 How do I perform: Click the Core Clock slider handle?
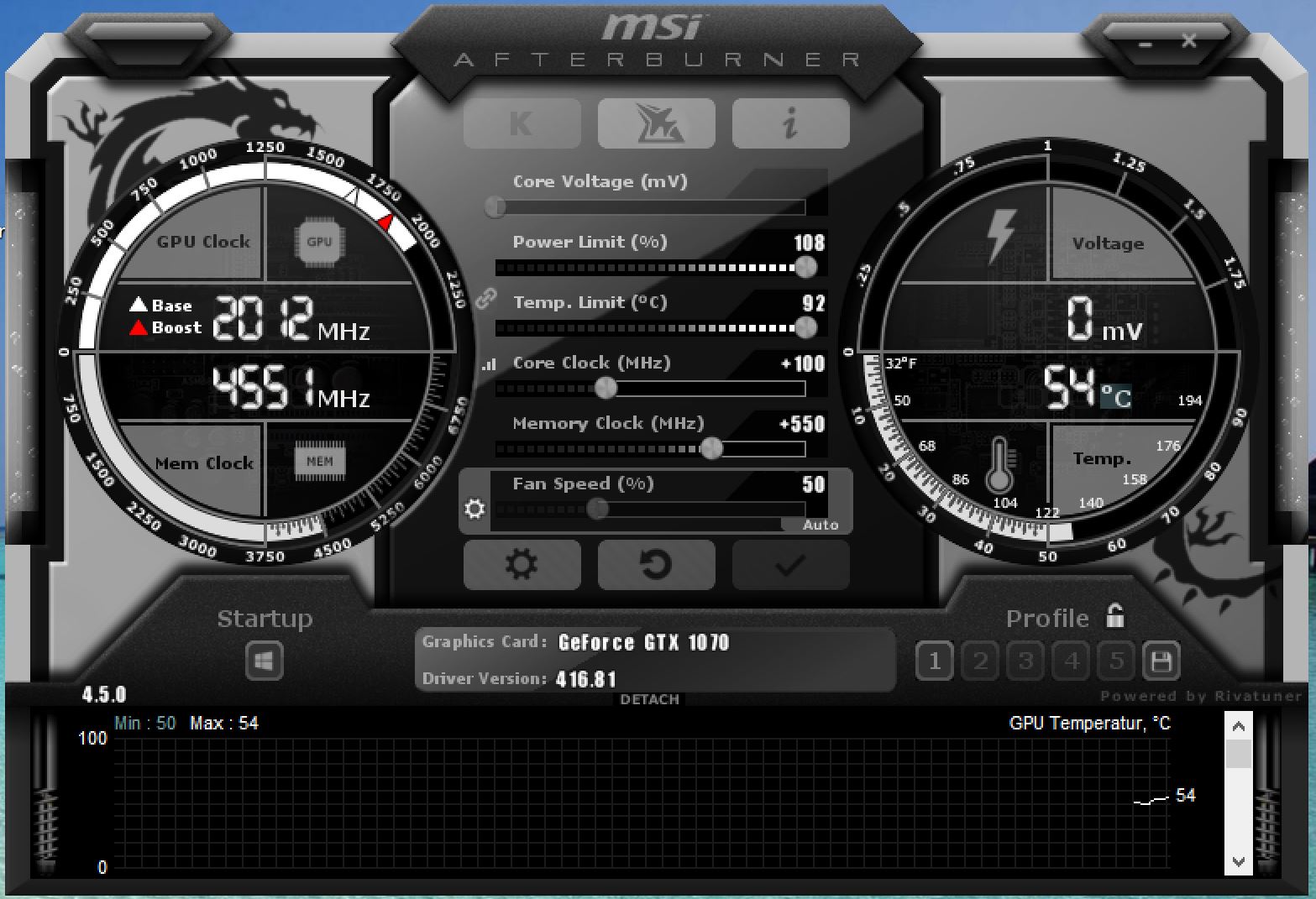point(606,388)
